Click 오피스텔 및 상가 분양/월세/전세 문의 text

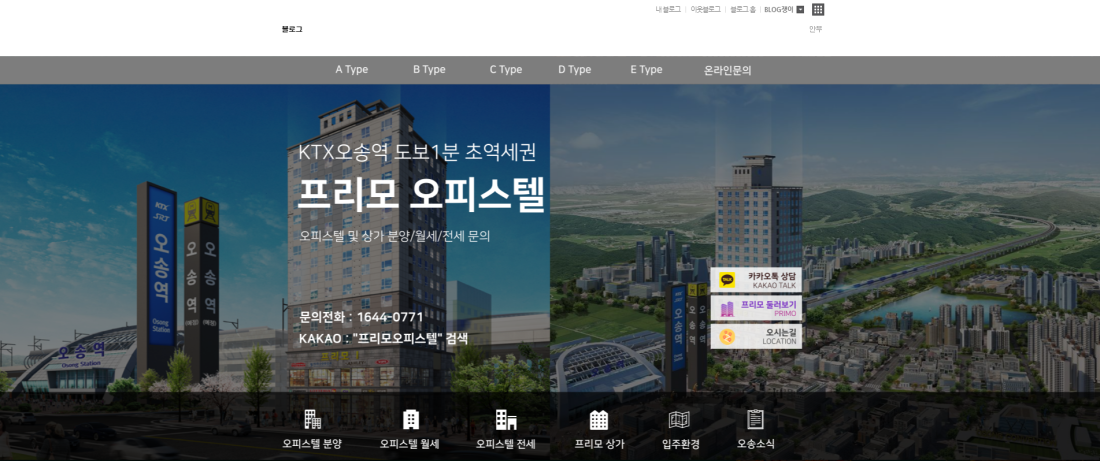click(394, 236)
